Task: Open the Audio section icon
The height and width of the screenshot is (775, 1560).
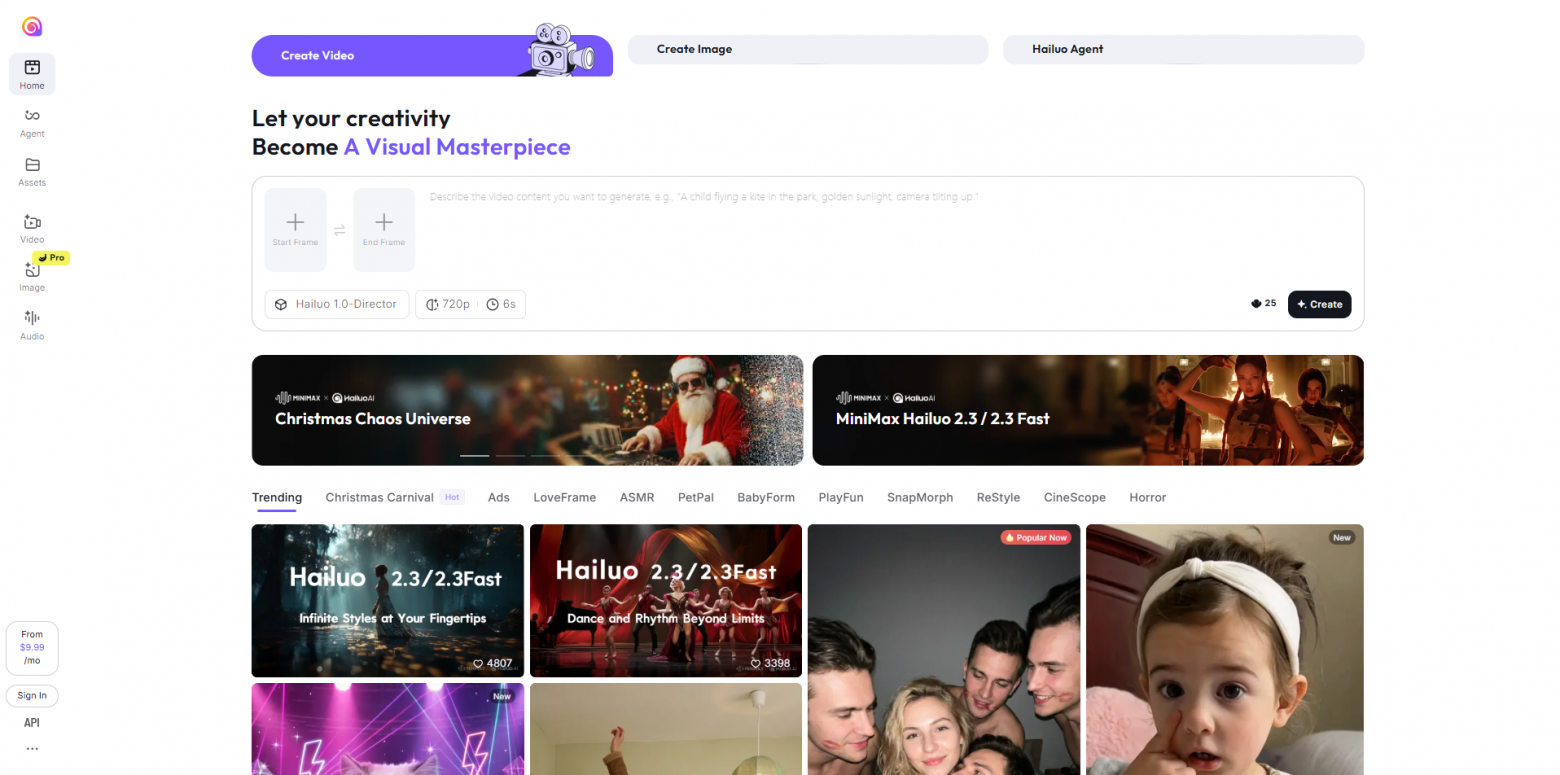Action: (x=32, y=318)
